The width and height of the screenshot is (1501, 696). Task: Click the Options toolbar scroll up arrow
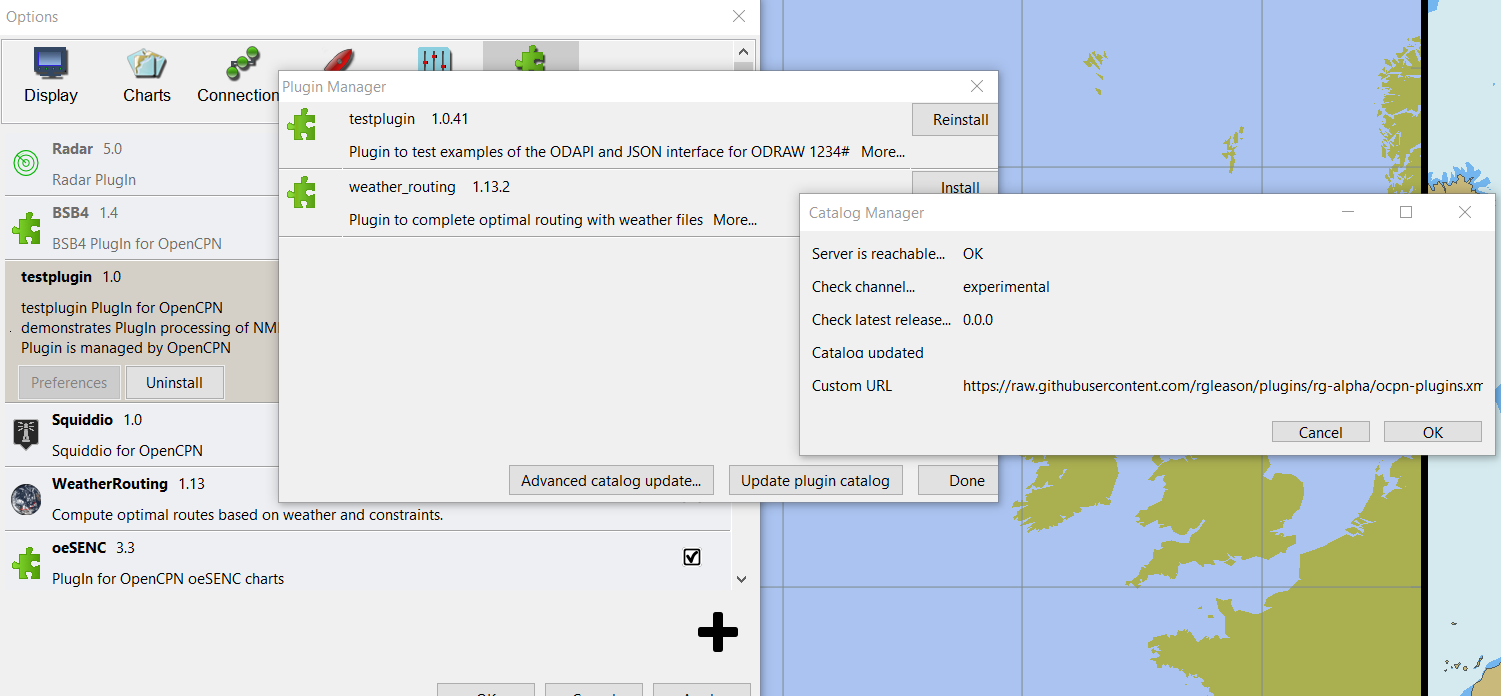[742, 51]
